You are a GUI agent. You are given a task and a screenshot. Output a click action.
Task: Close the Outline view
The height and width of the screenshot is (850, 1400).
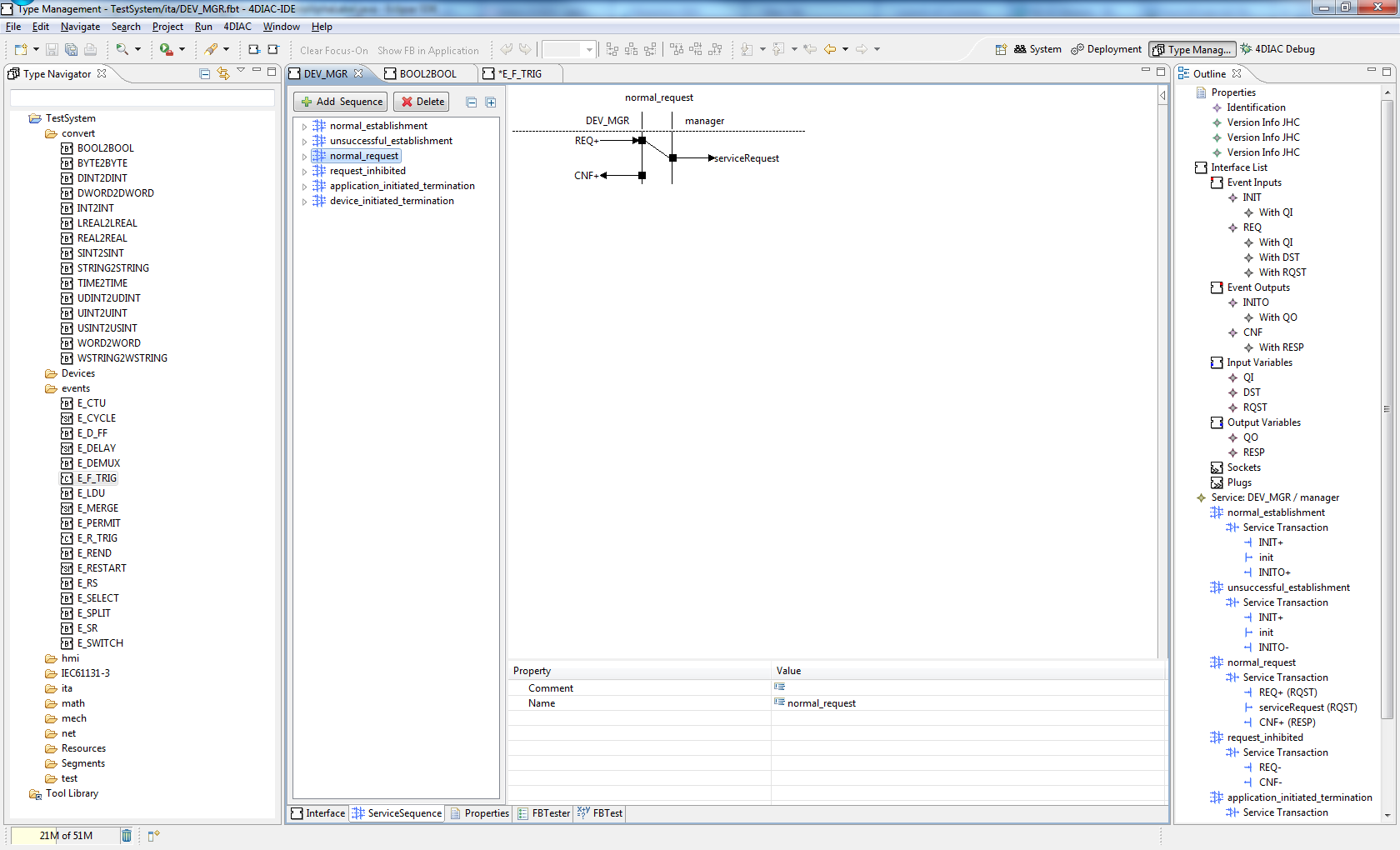click(1237, 73)
